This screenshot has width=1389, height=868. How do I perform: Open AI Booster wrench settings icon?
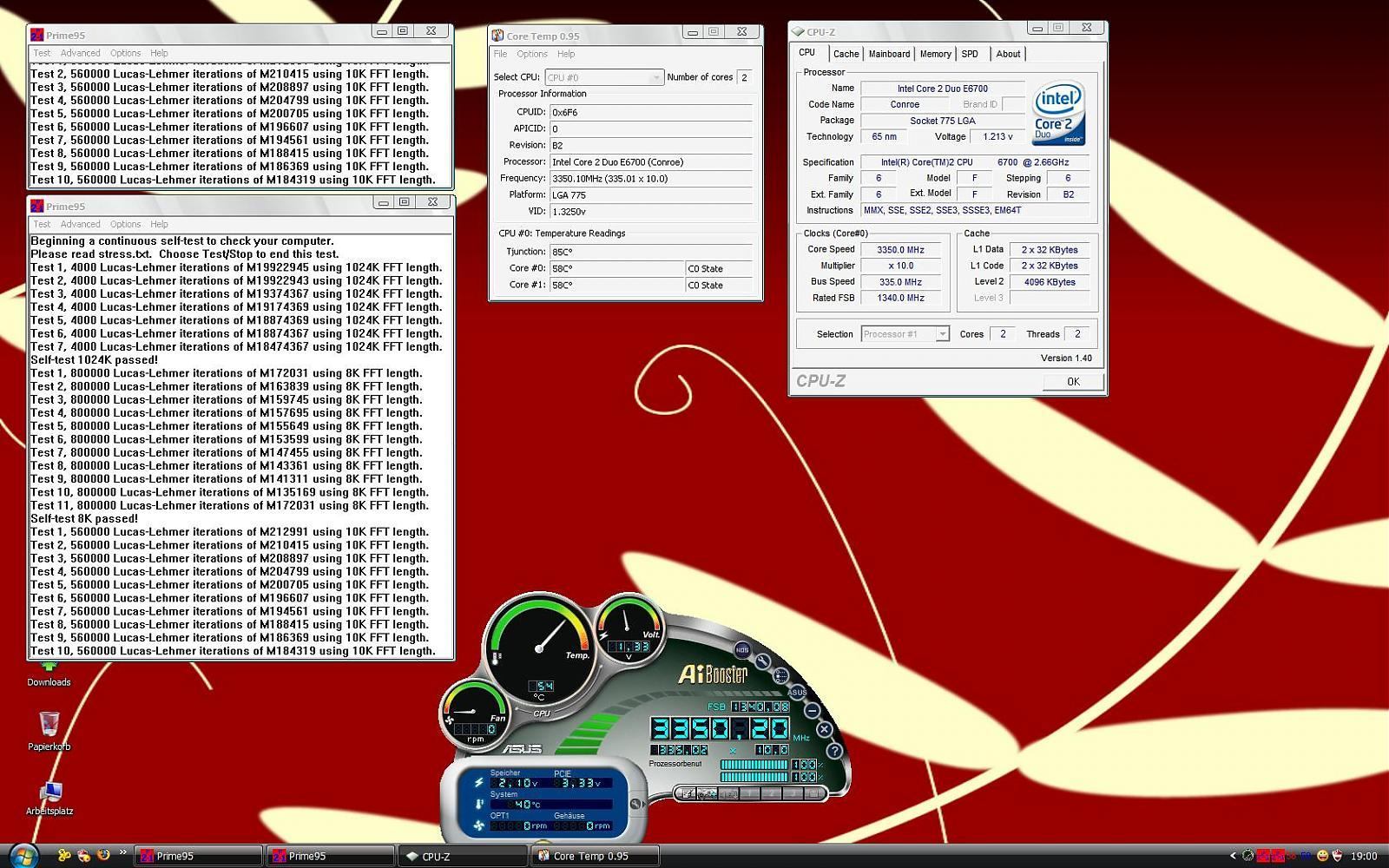[762, 661]
